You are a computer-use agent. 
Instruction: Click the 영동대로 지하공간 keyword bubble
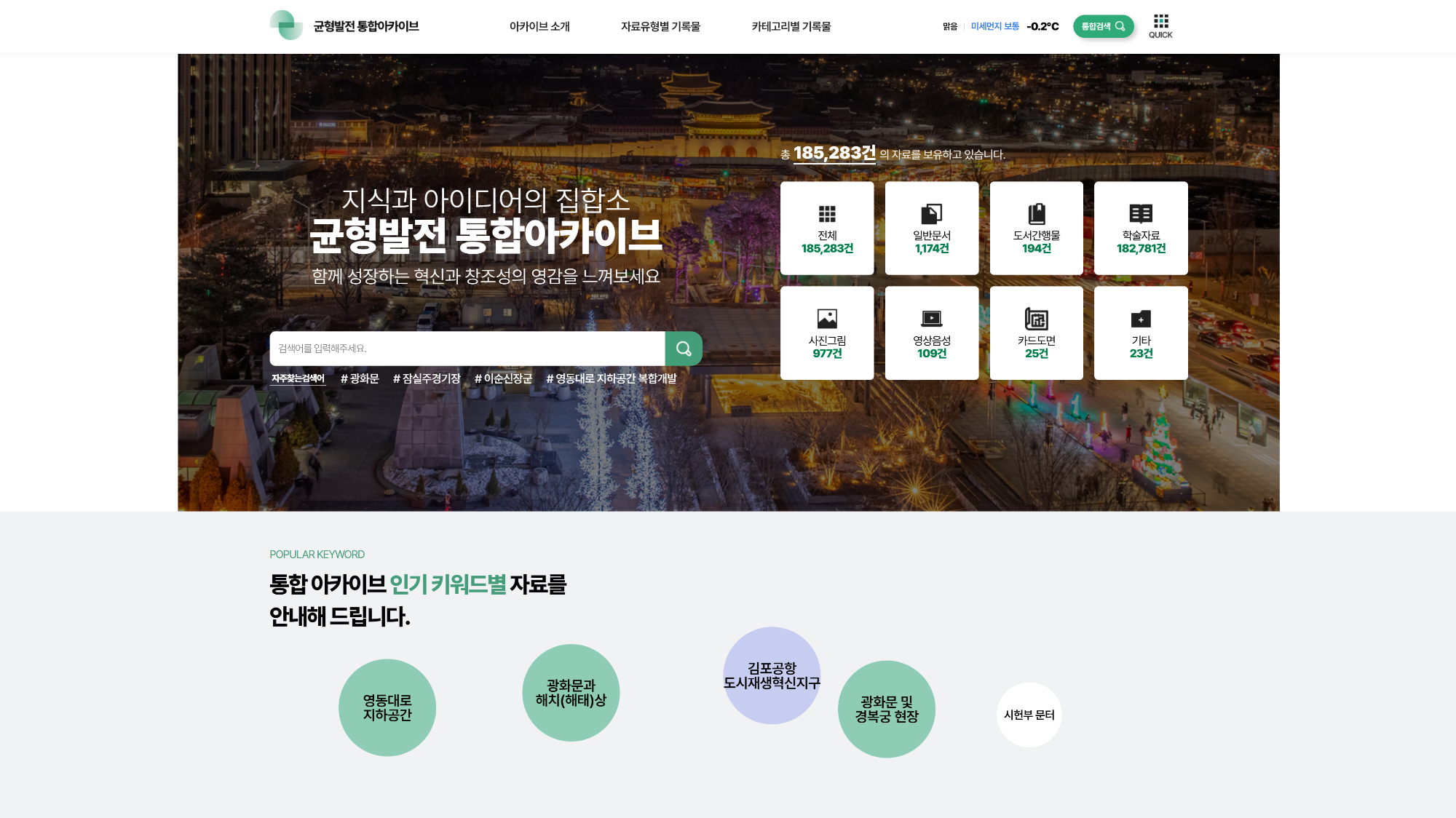pyautogui.click(x=387, y=707)
